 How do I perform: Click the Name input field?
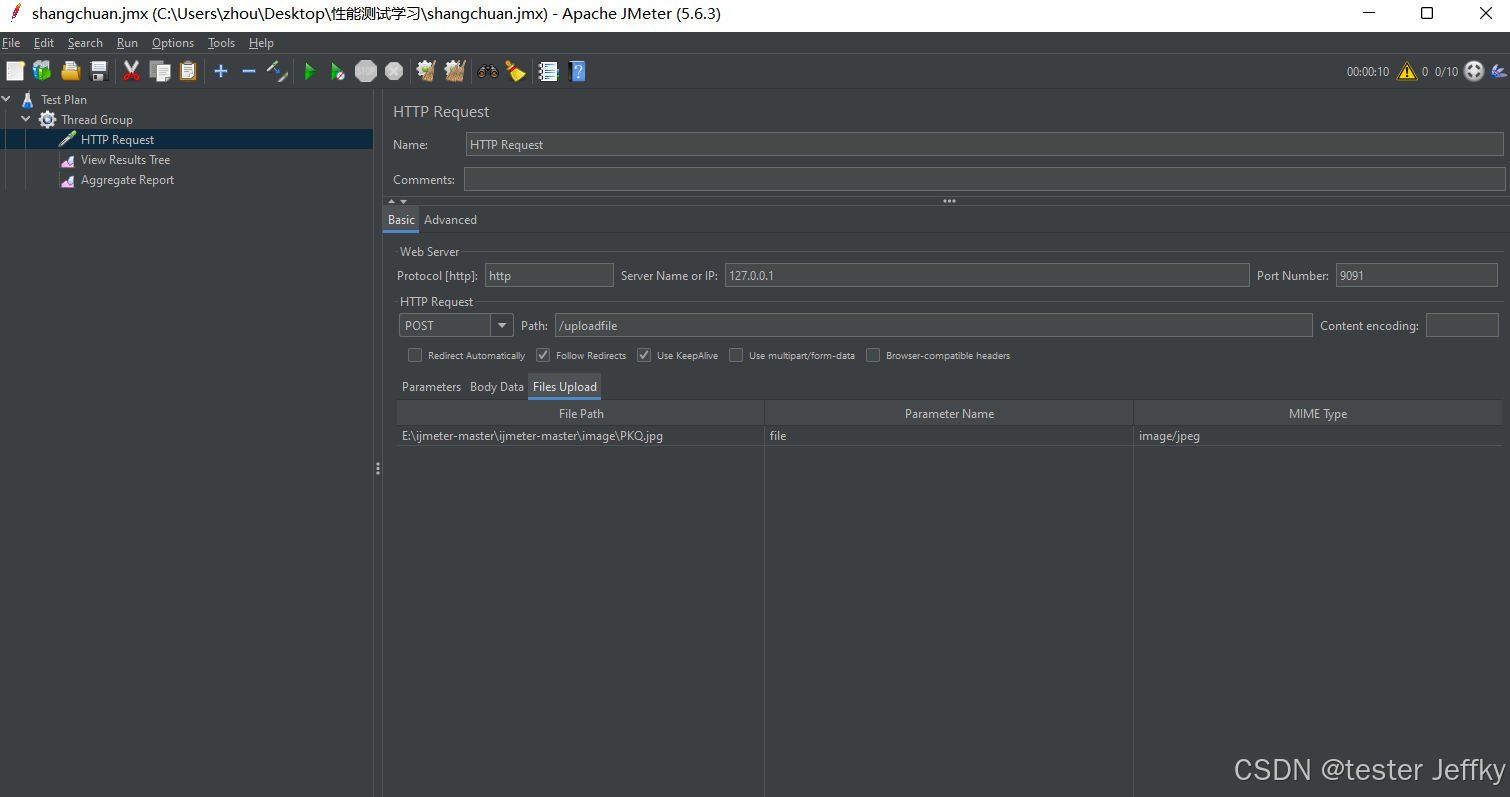coord(984,144)
